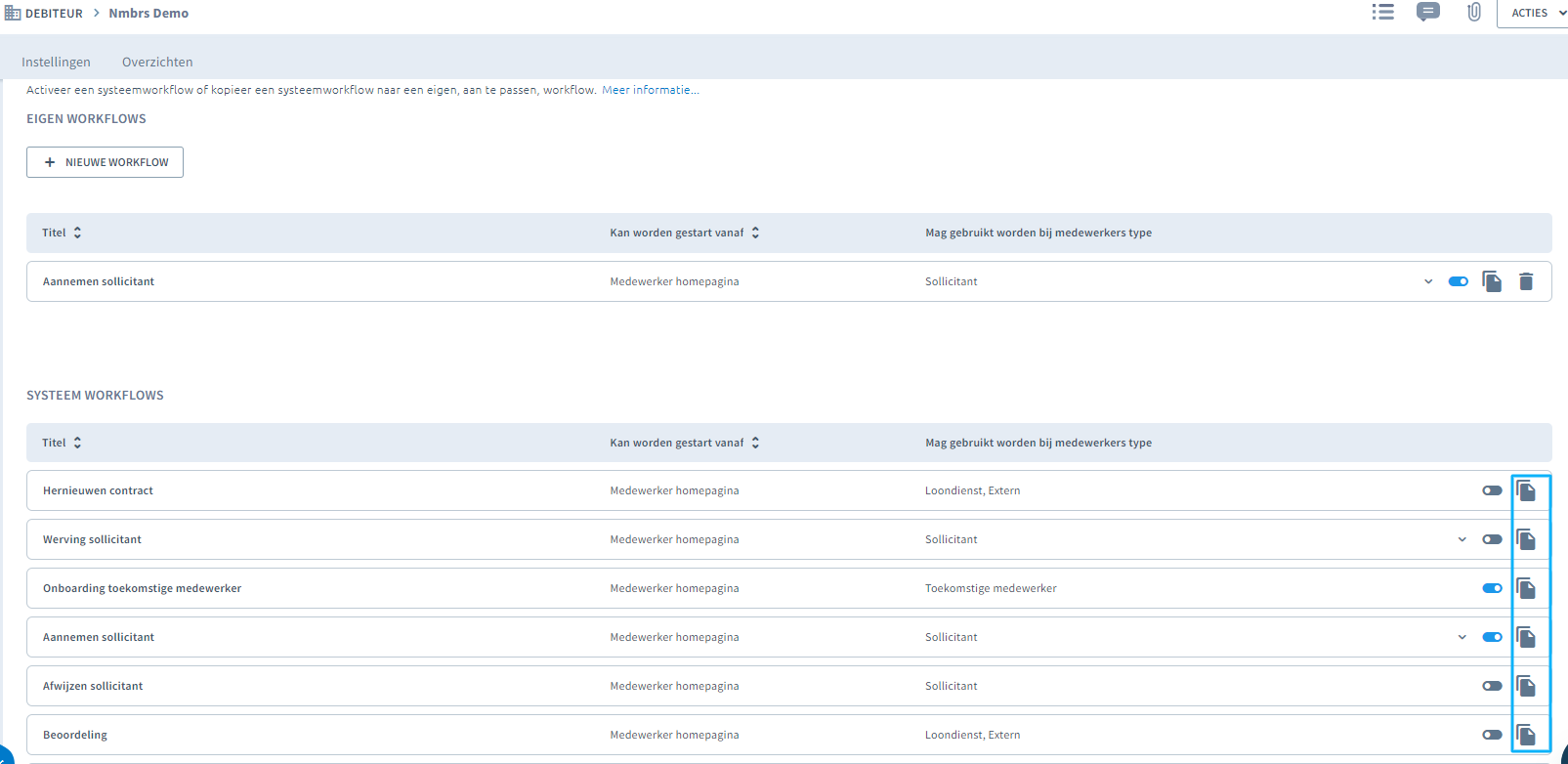Toggle off the own workflow Aannemen sollicitant
The height and width of the screenshot is (764, 1568).
click(1458, 281)
